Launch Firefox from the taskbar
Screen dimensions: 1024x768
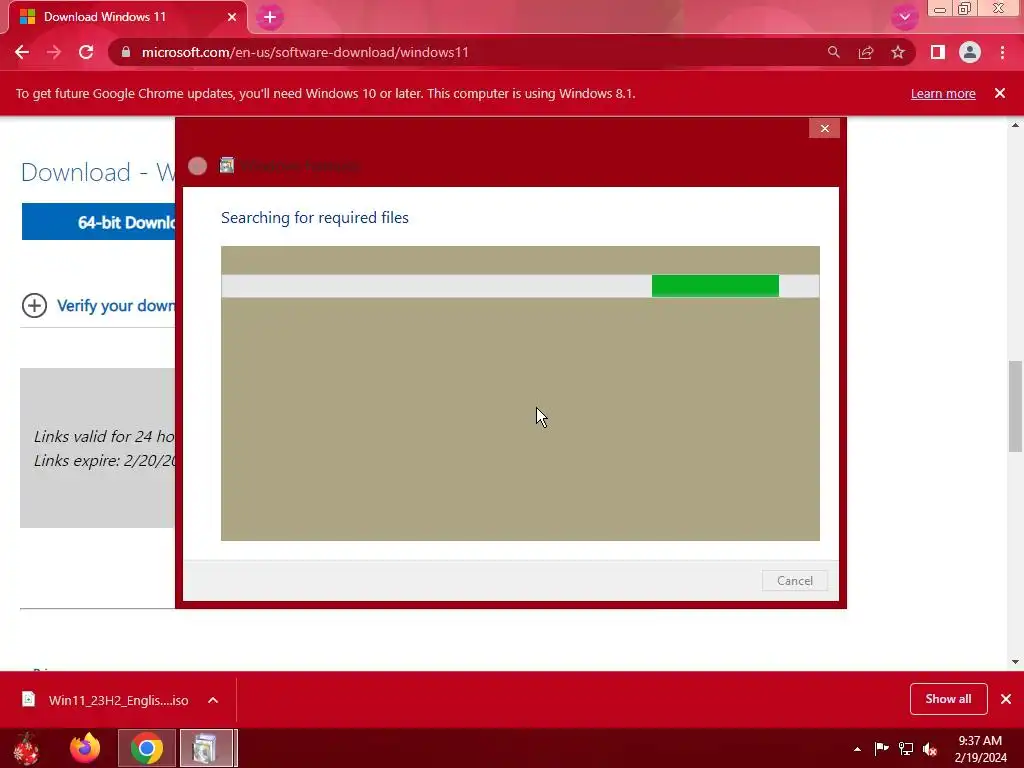tap(85, 748)
